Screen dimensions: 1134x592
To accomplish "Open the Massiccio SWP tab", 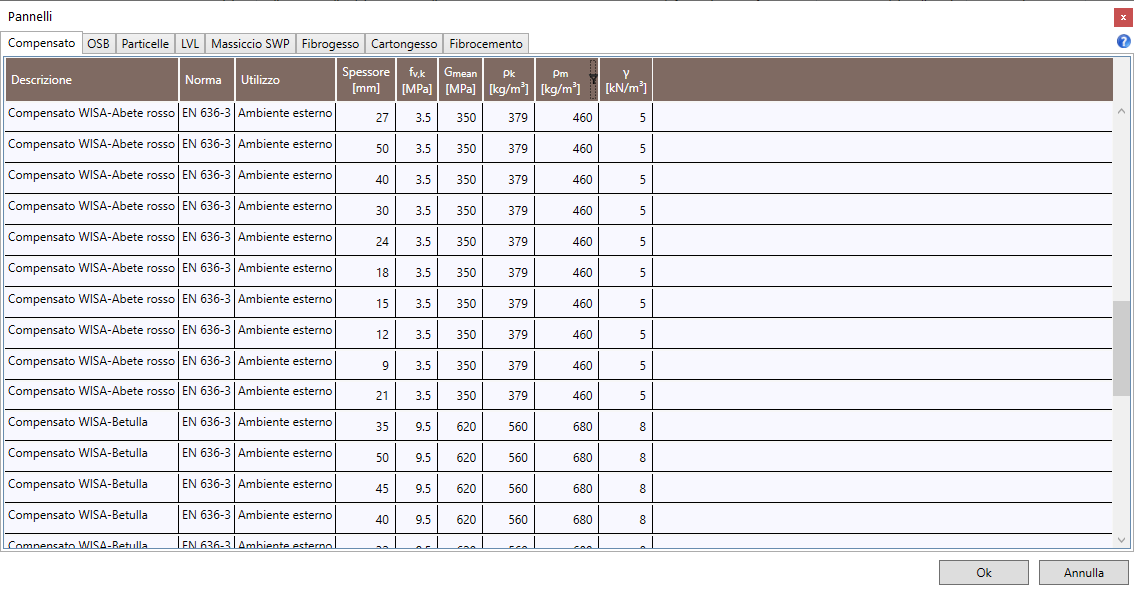I will click(250, 43).
